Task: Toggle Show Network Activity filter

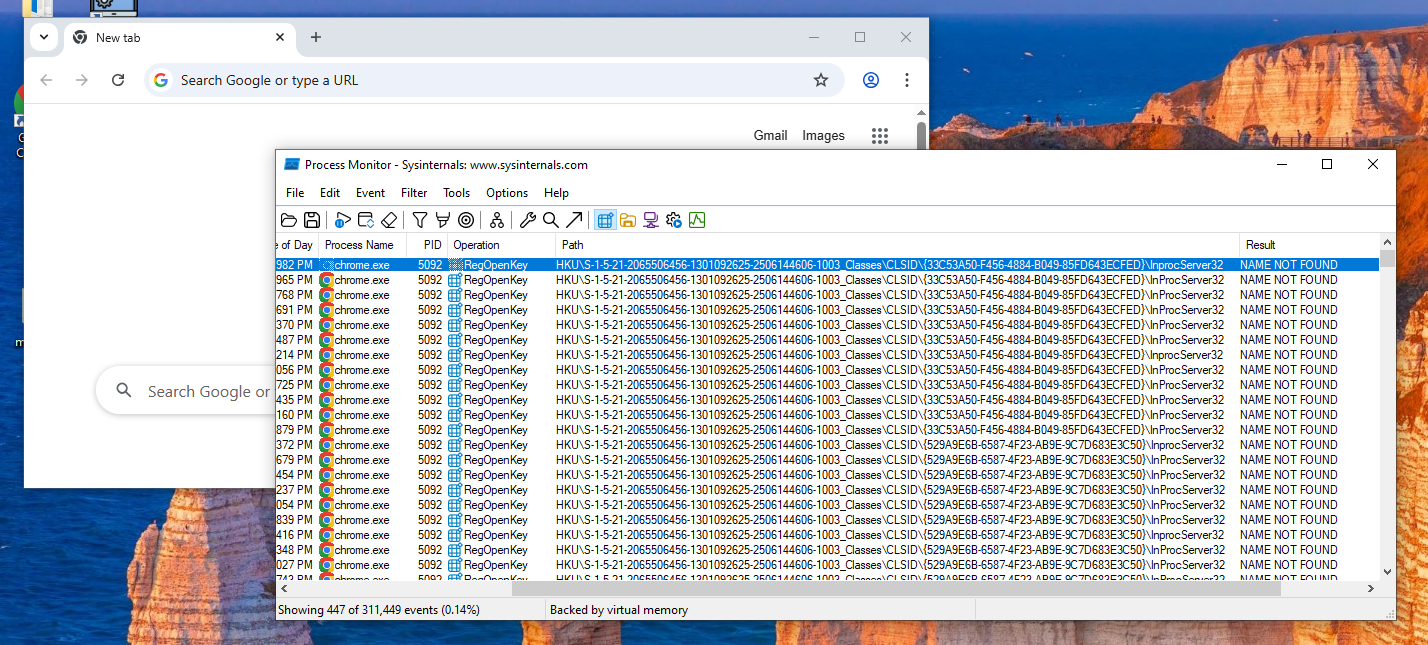Action: (x=651, y=220)
